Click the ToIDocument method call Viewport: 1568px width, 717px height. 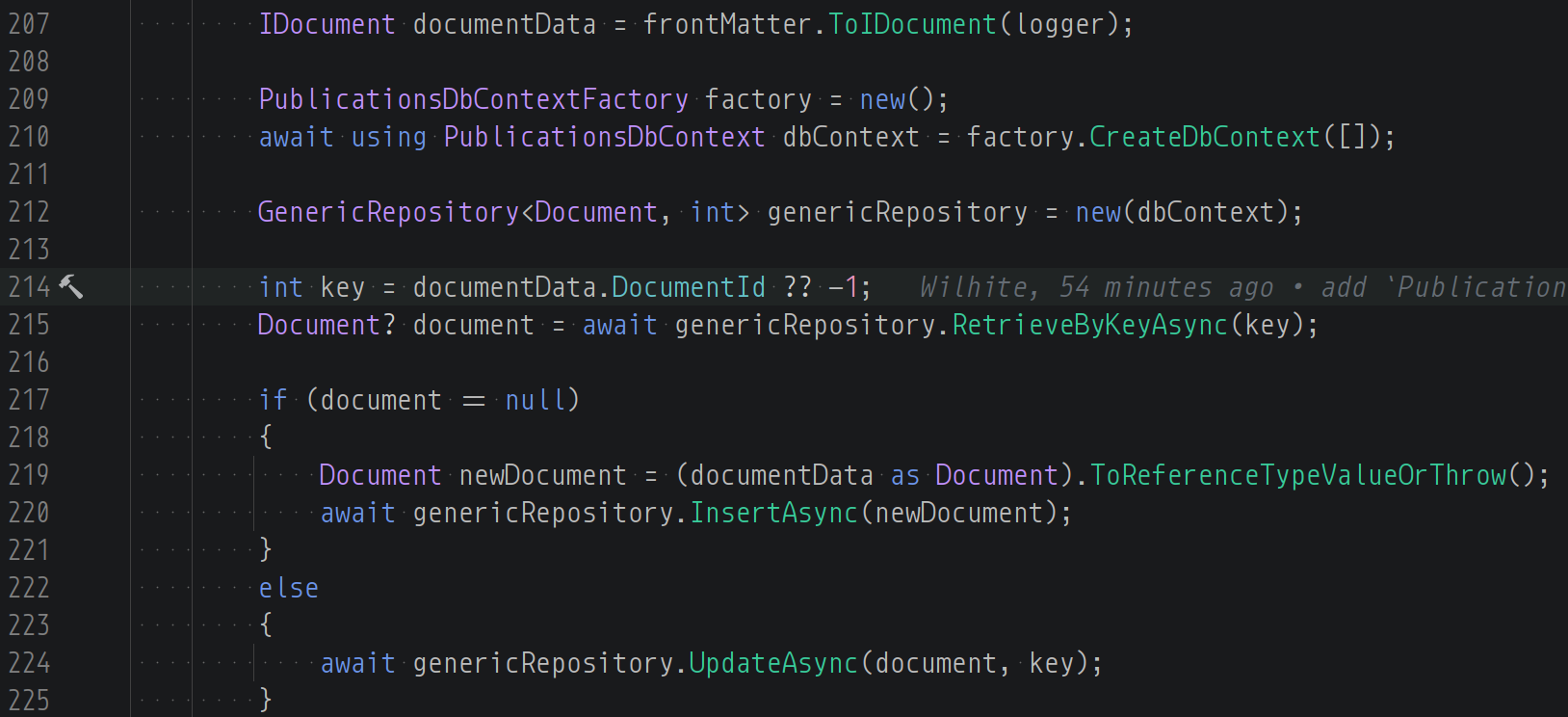912,24
